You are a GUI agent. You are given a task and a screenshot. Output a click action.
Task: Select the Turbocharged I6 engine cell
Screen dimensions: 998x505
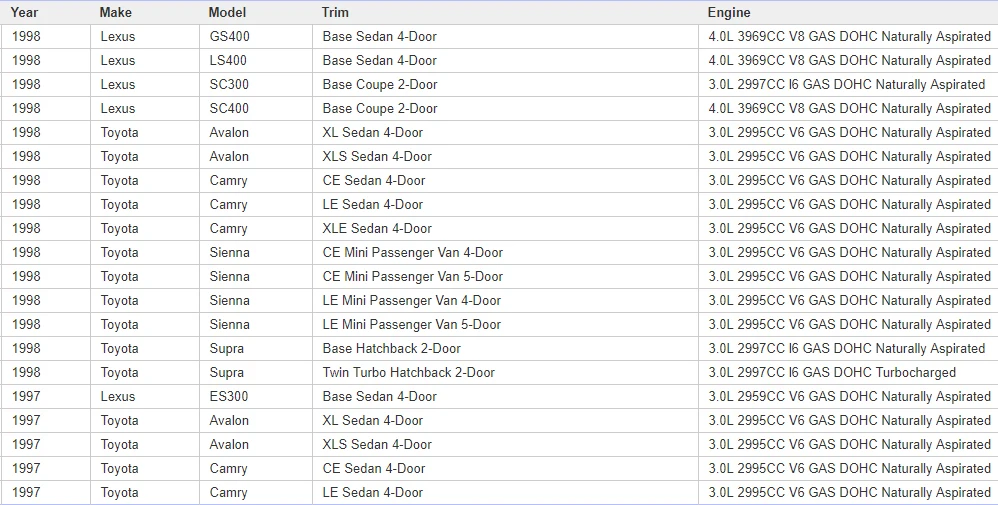pyautogui.click(x=848, y=373)
